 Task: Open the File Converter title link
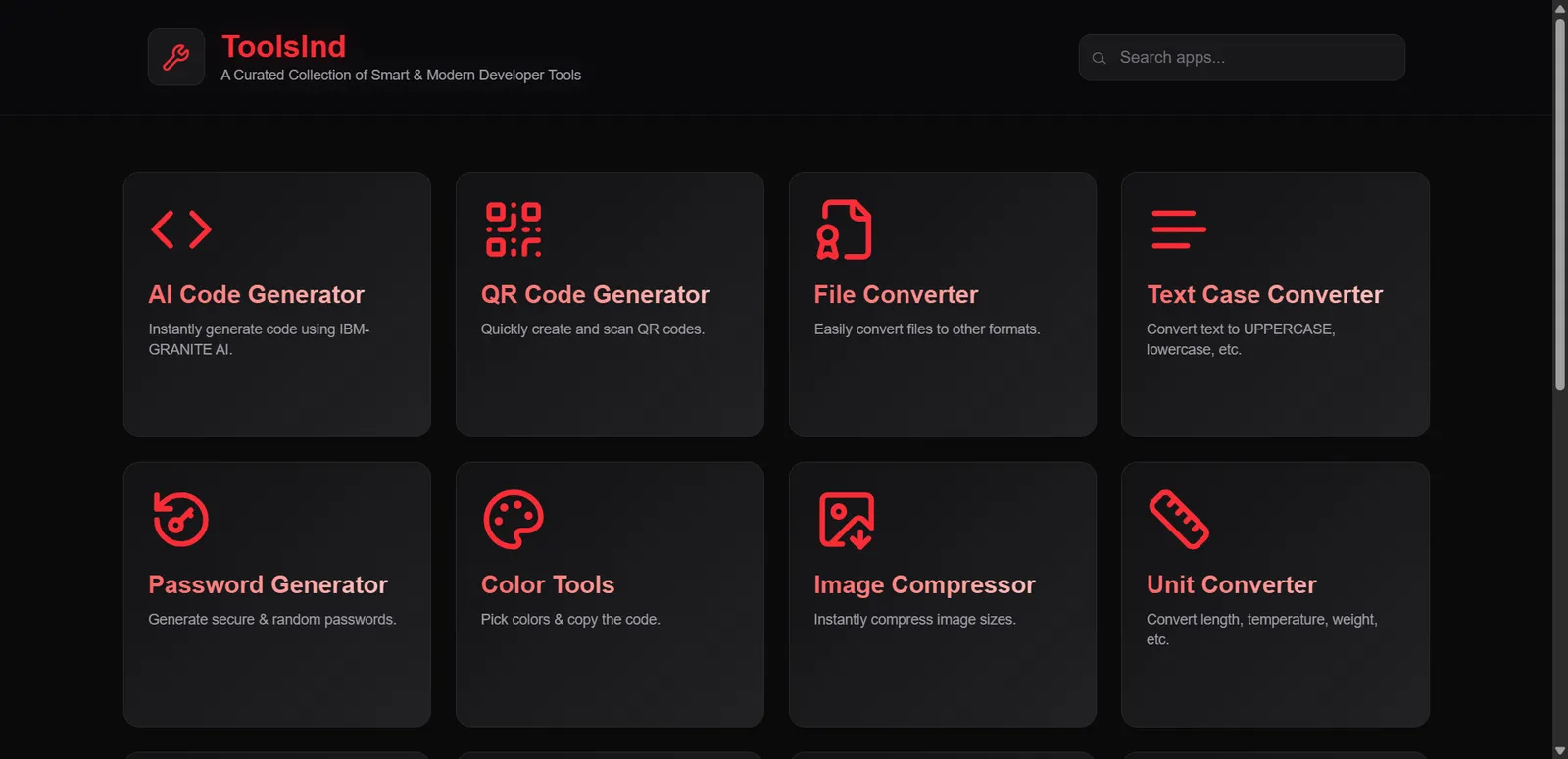click(x=896, y=295)
